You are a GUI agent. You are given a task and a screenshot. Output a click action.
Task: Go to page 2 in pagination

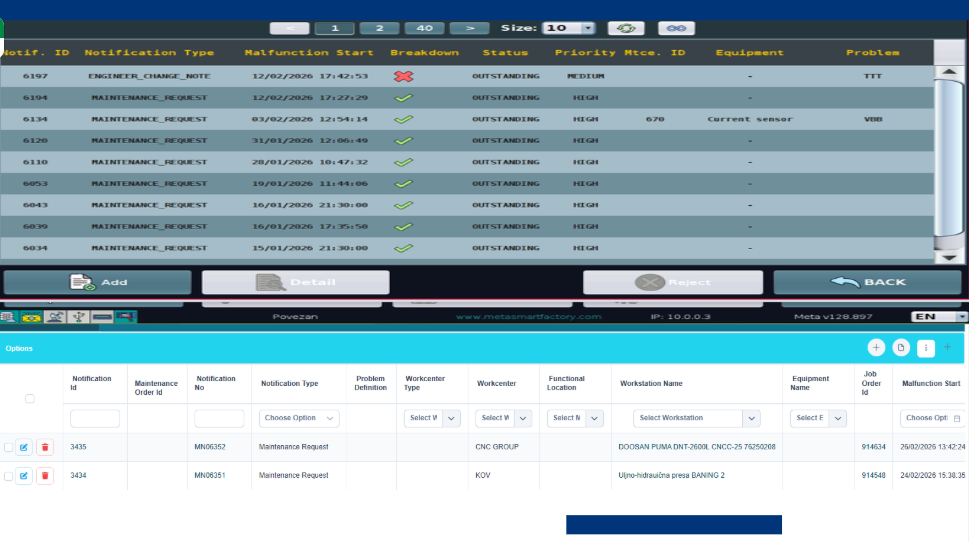click(x=379, y=28)
